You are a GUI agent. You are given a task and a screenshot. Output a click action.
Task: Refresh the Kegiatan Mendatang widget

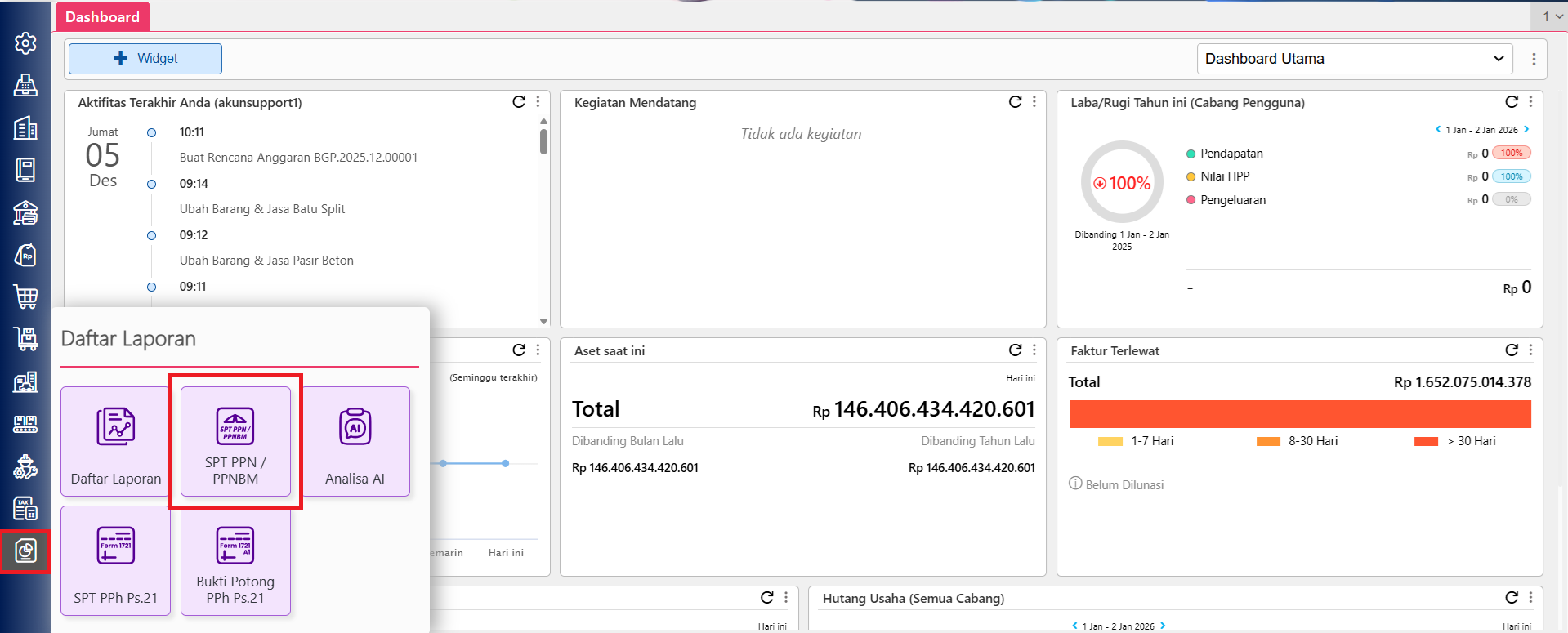tap(1015, 102)
